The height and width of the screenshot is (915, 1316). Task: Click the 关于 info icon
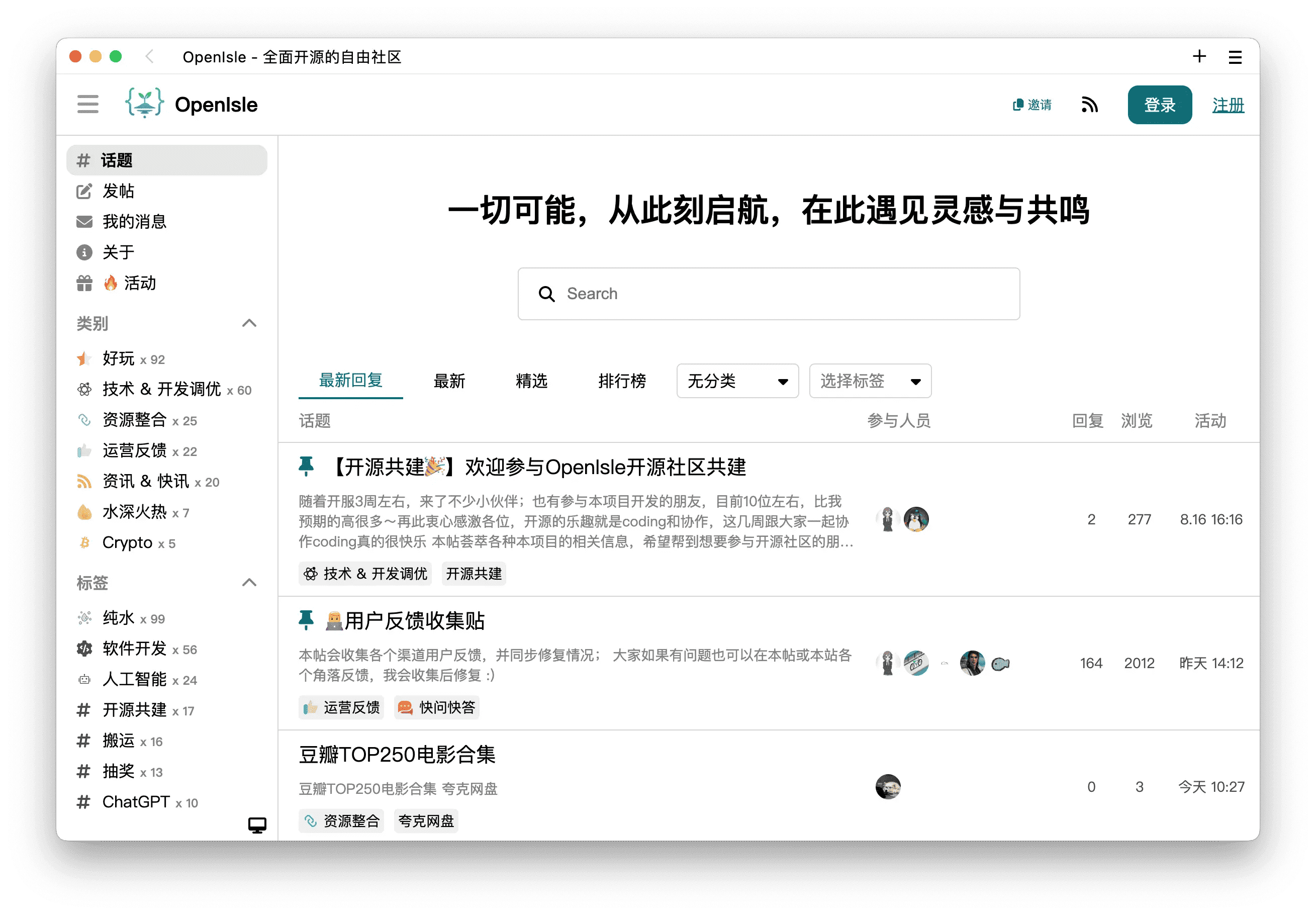click(84, 252)
